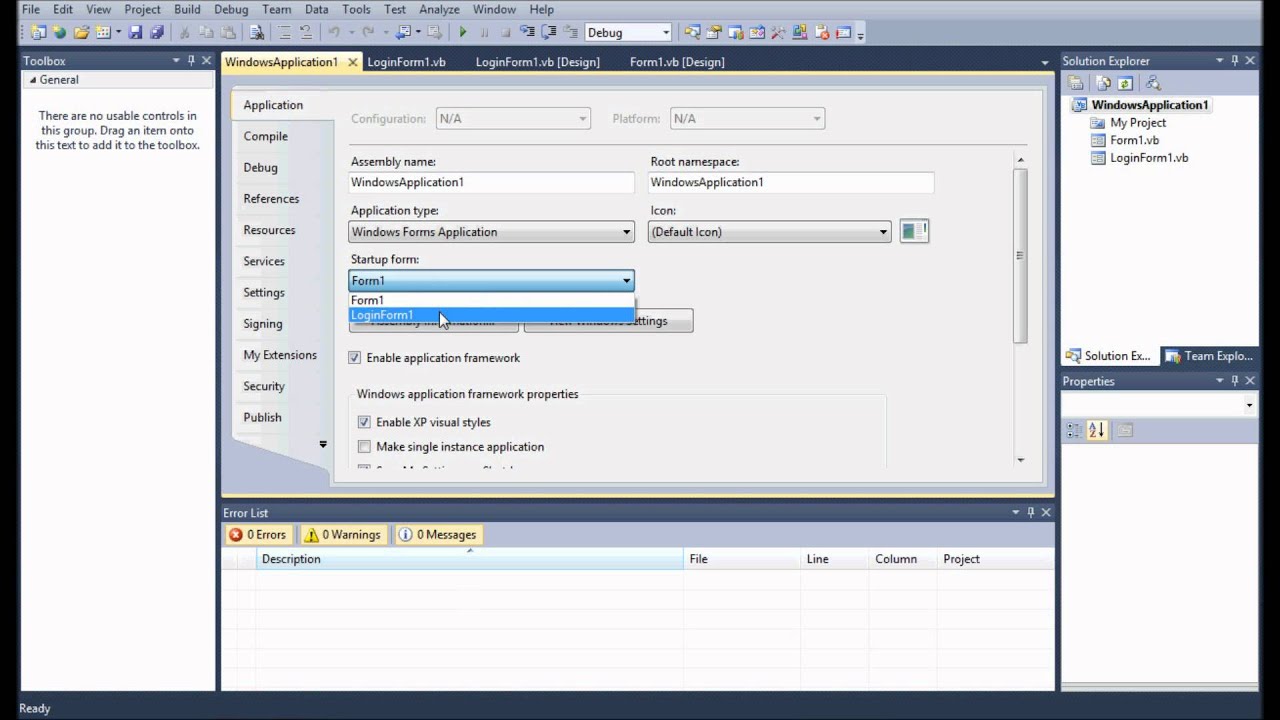
Task: Click the designer vertical scrollbar down arrow
Action: 1020,460
